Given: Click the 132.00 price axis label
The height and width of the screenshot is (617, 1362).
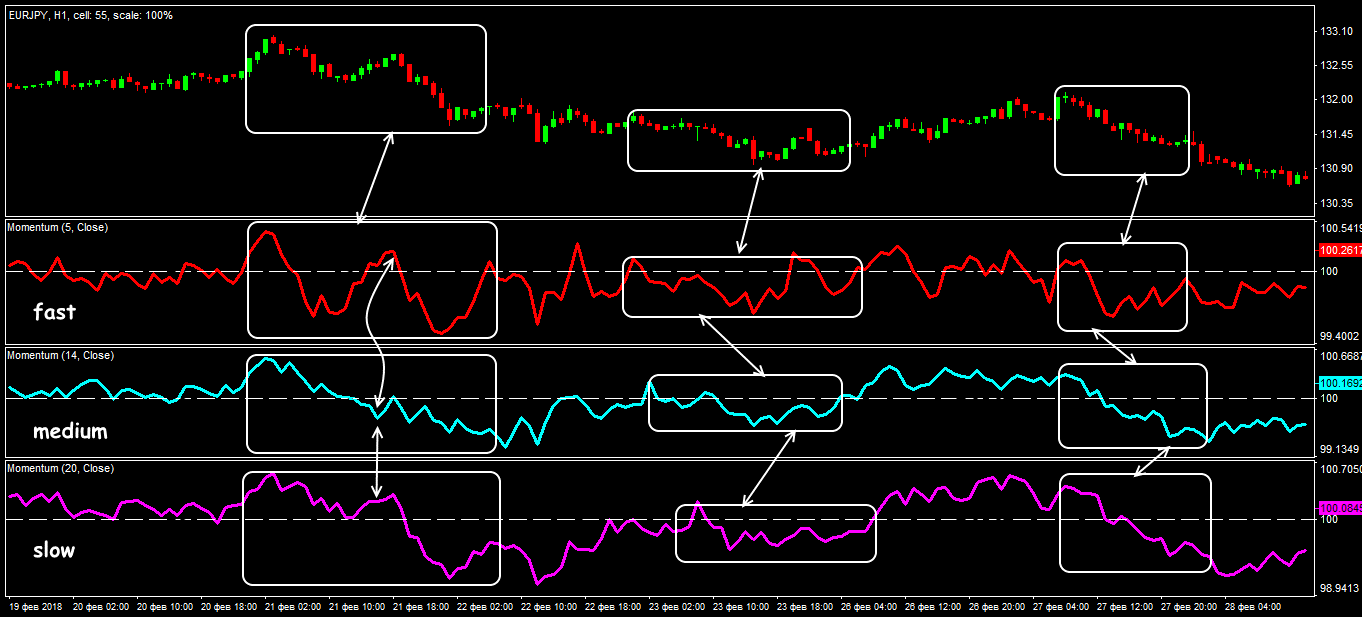Looking at the screenshot, I should tap(1337, 100).
